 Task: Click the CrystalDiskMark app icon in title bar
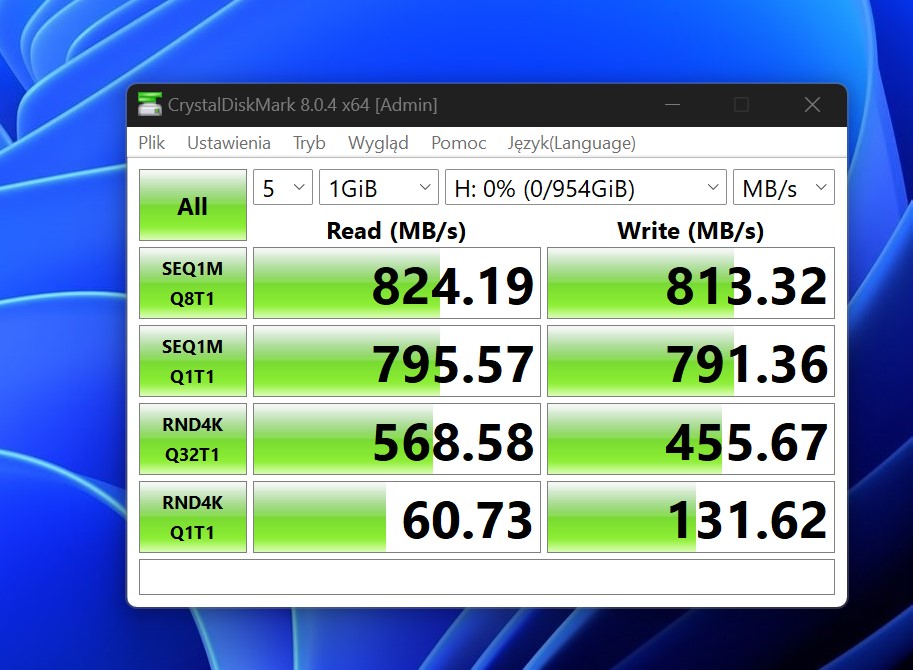pyautogui.click(x=150, y=105)
